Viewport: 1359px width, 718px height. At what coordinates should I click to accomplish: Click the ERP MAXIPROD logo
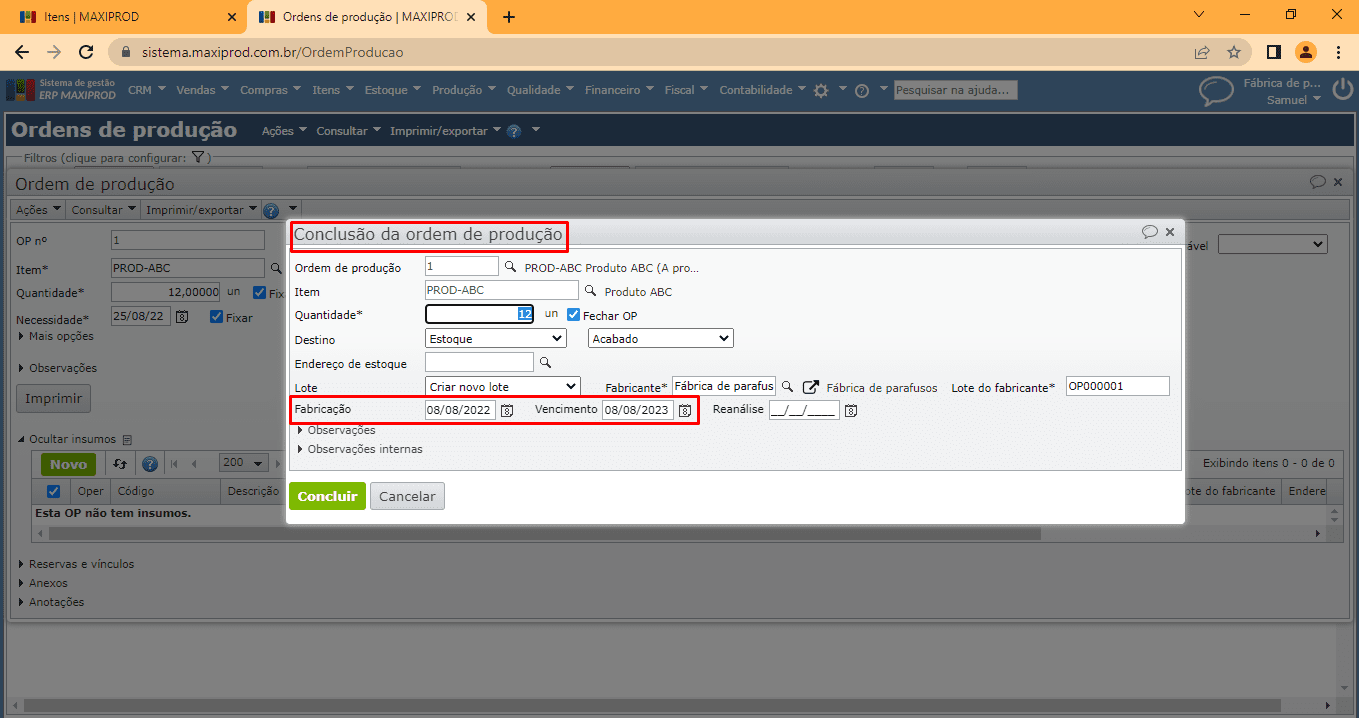pyautogui.click(x=60, y=90)
